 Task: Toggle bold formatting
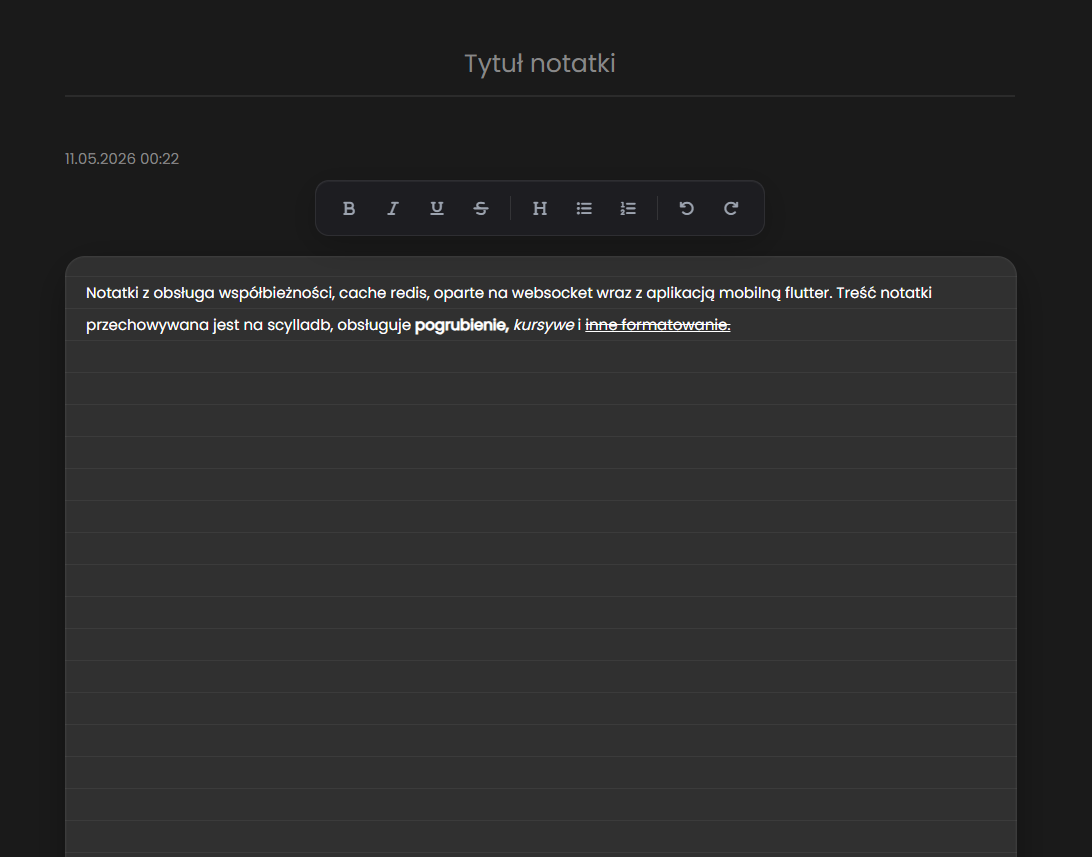[349, 208]
